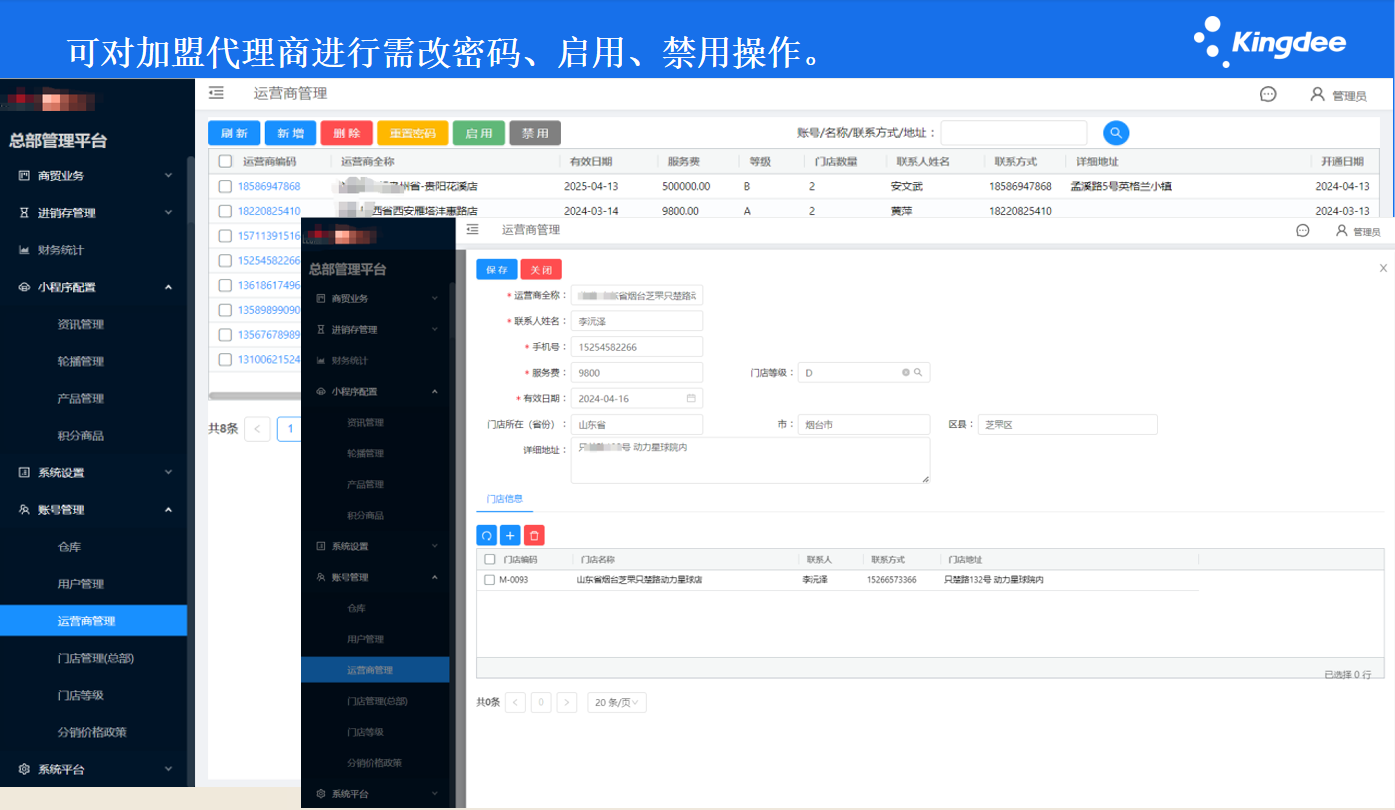Open the 20条/页 page size dropdown

[x=617, y=702]
